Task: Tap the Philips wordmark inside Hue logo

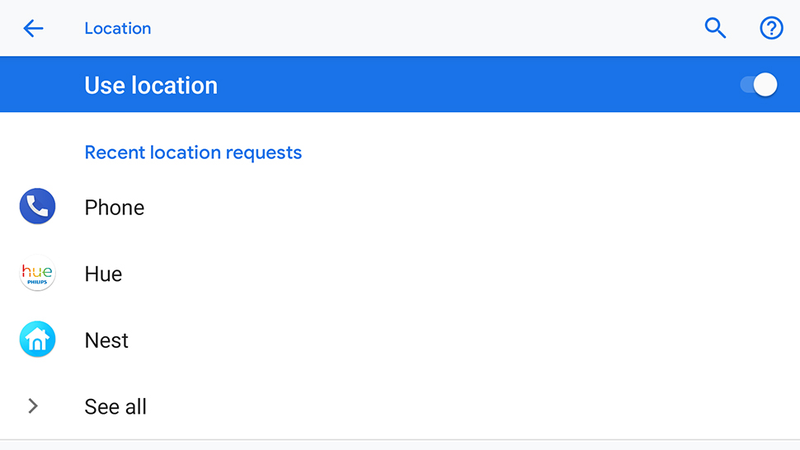Action: click(x=37, y=282)
